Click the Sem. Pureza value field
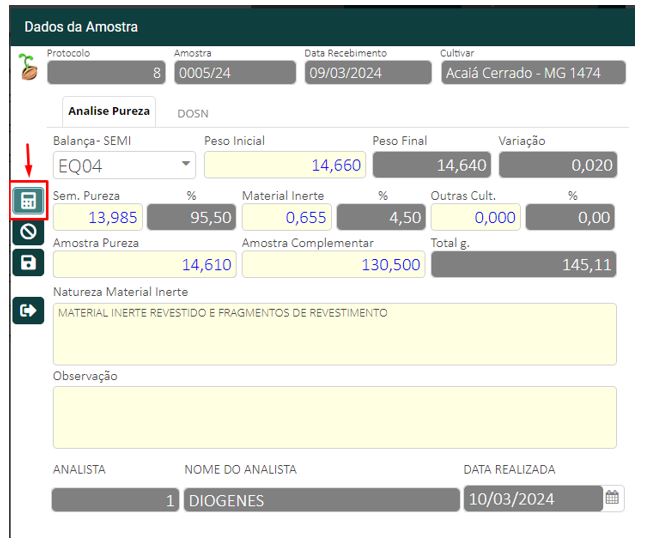The height and width of the screenshot is (557, 645). coord(98,217)
